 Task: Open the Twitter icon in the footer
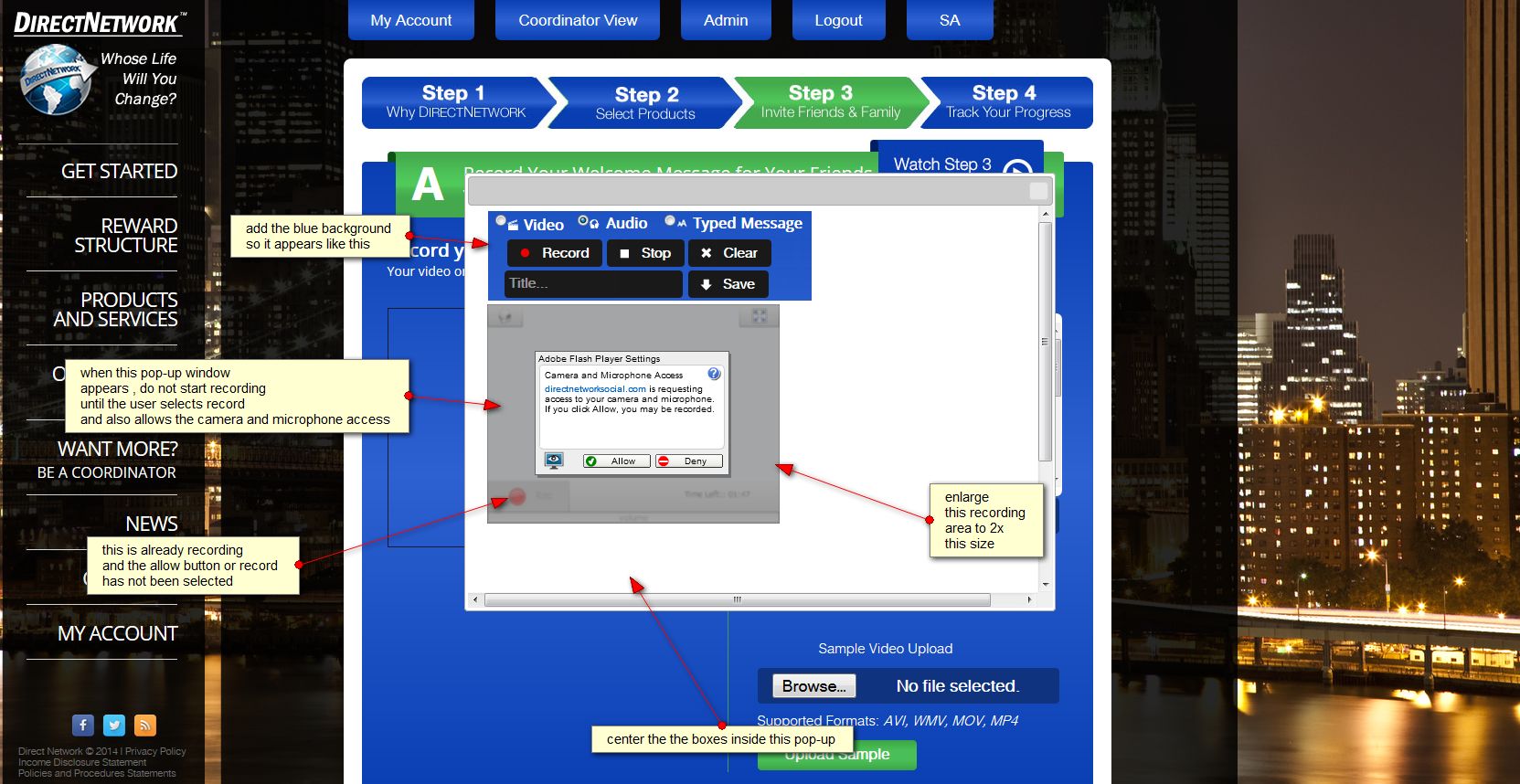[x=114, y=726]
